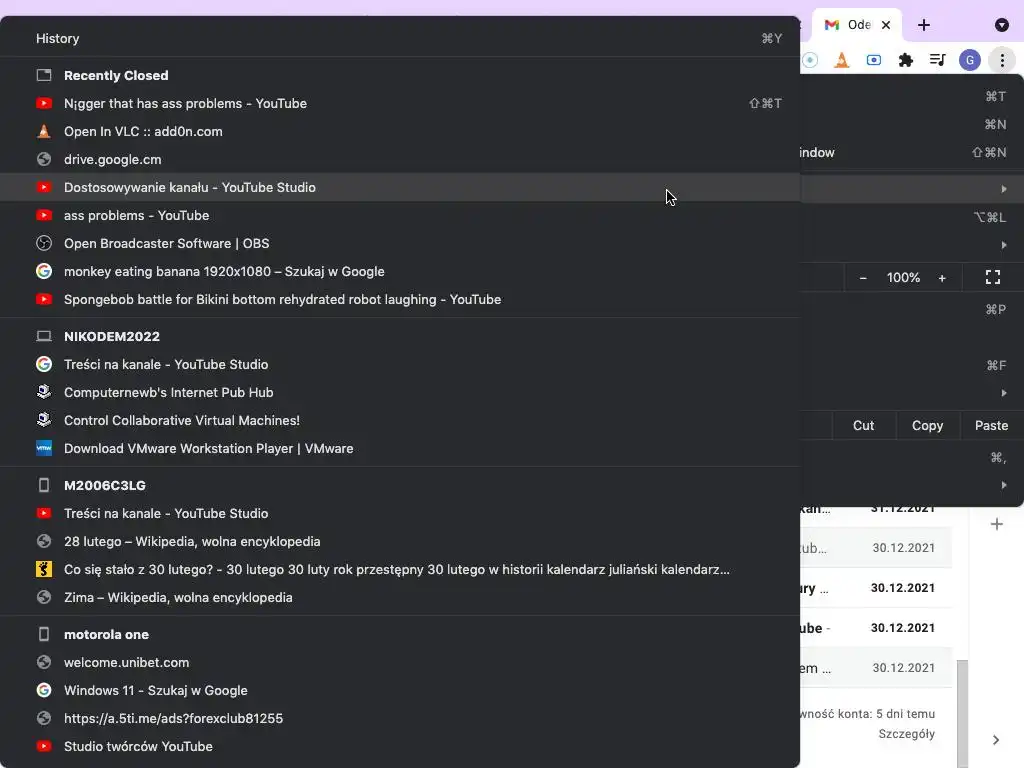The width and height of the screenshot is (1024, 768).
Task: Reopen the drive.google.cm closed tab
Action: pyautogui.click(x=400, y=159)
